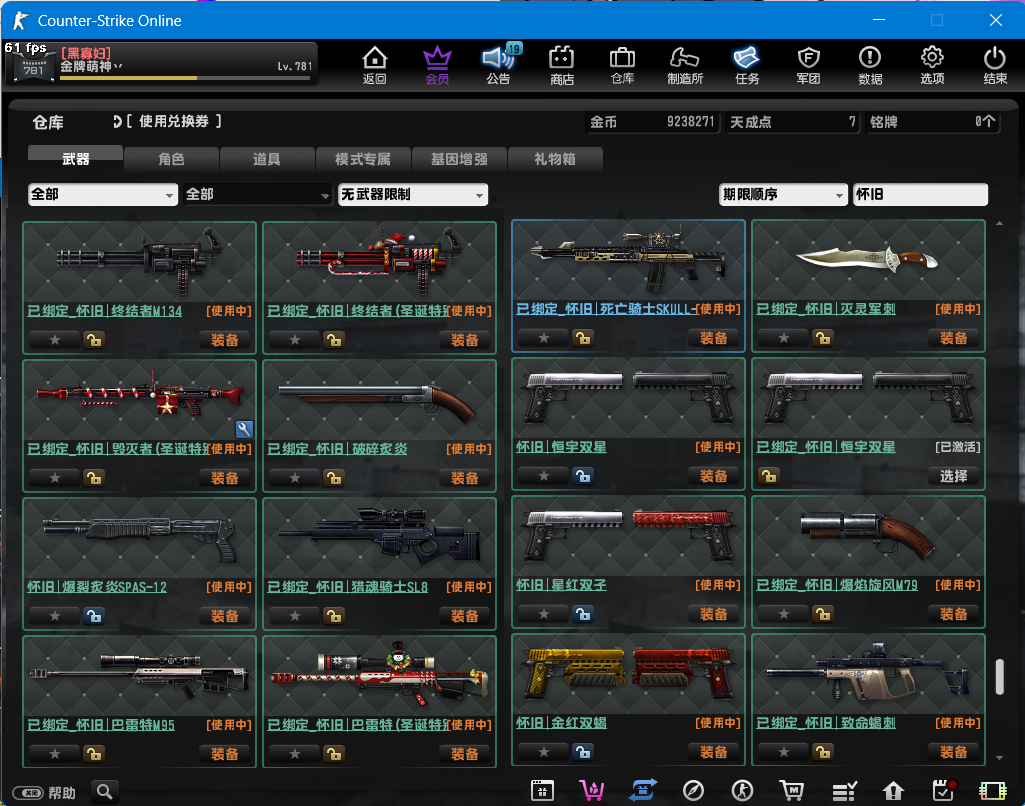Open the house alert icon
1025x806 pixels.
pos(893,791)
